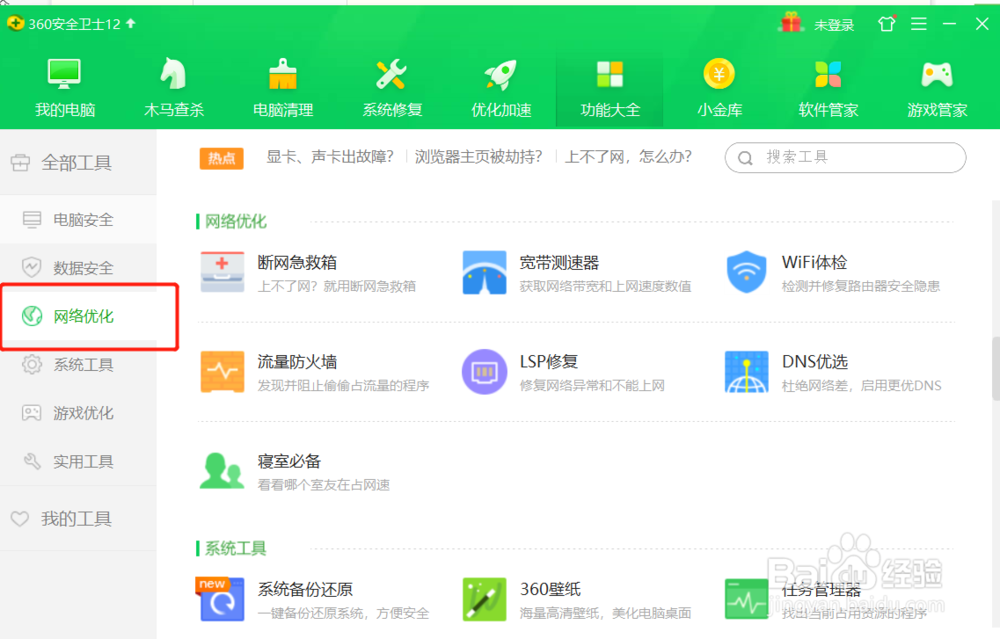Click the 360安全卫士12 title text
This screenshot has width=1000, height=639.
click(74, 24)
